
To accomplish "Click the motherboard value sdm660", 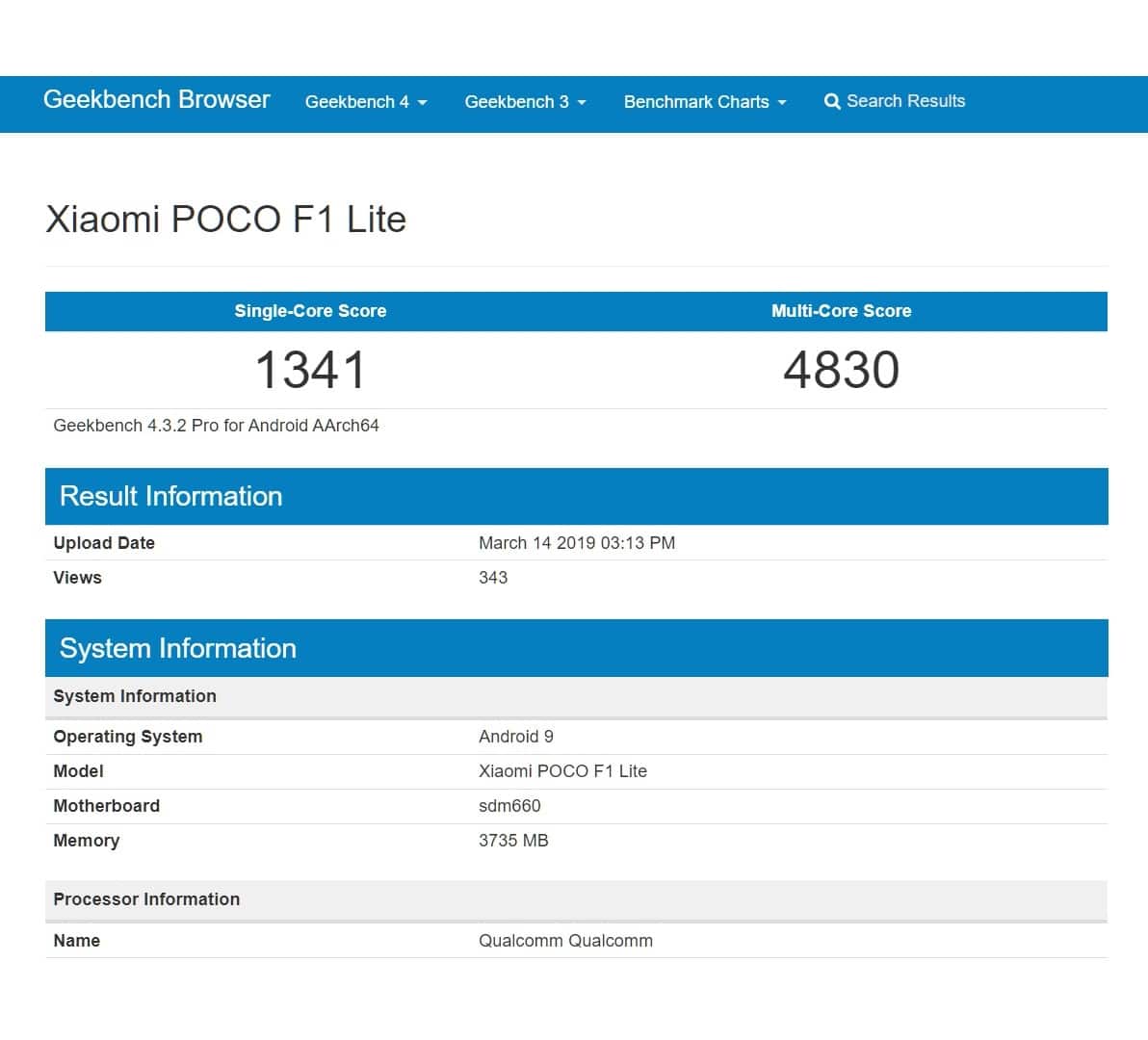I will 509,806.
